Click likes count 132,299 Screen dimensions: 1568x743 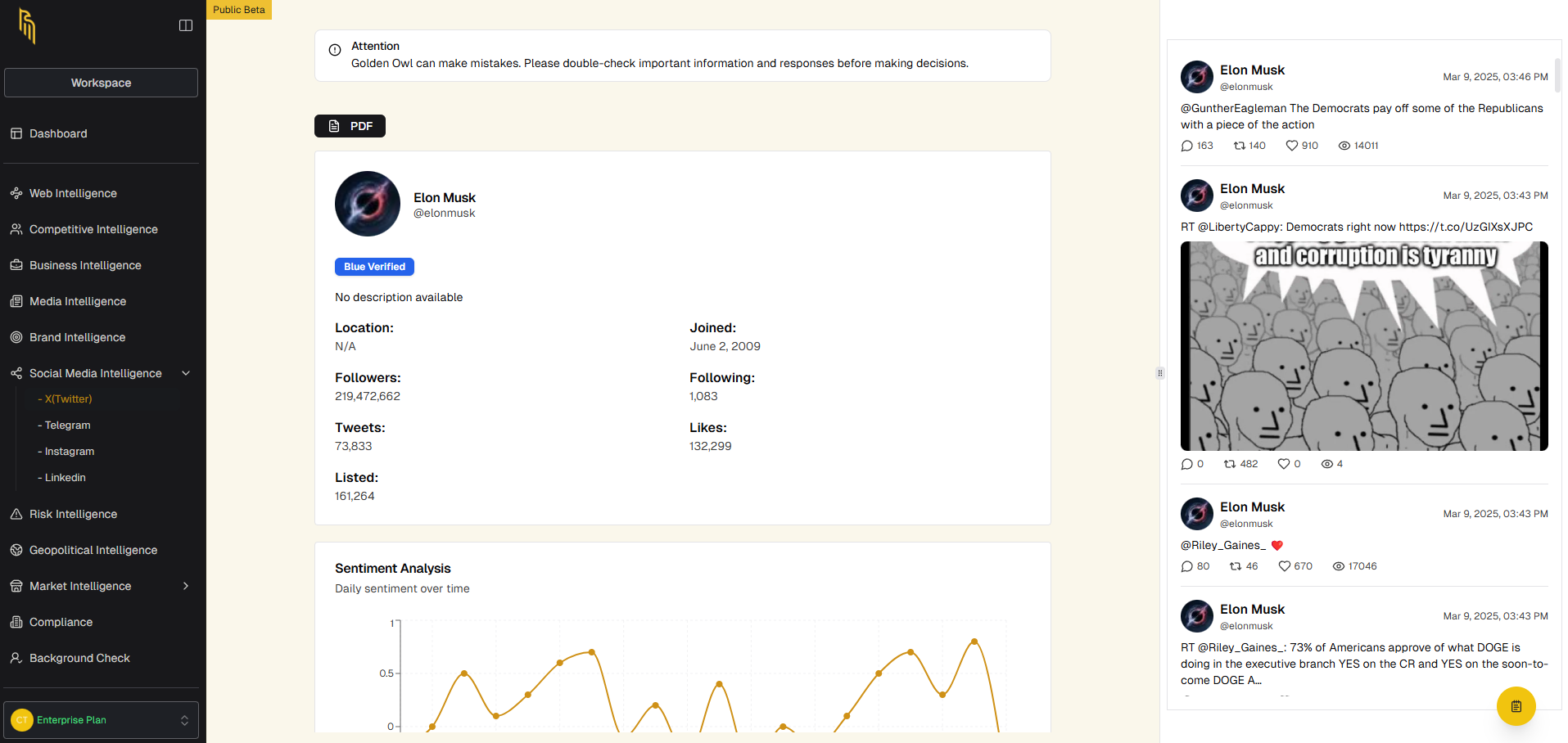coord(711,446)
